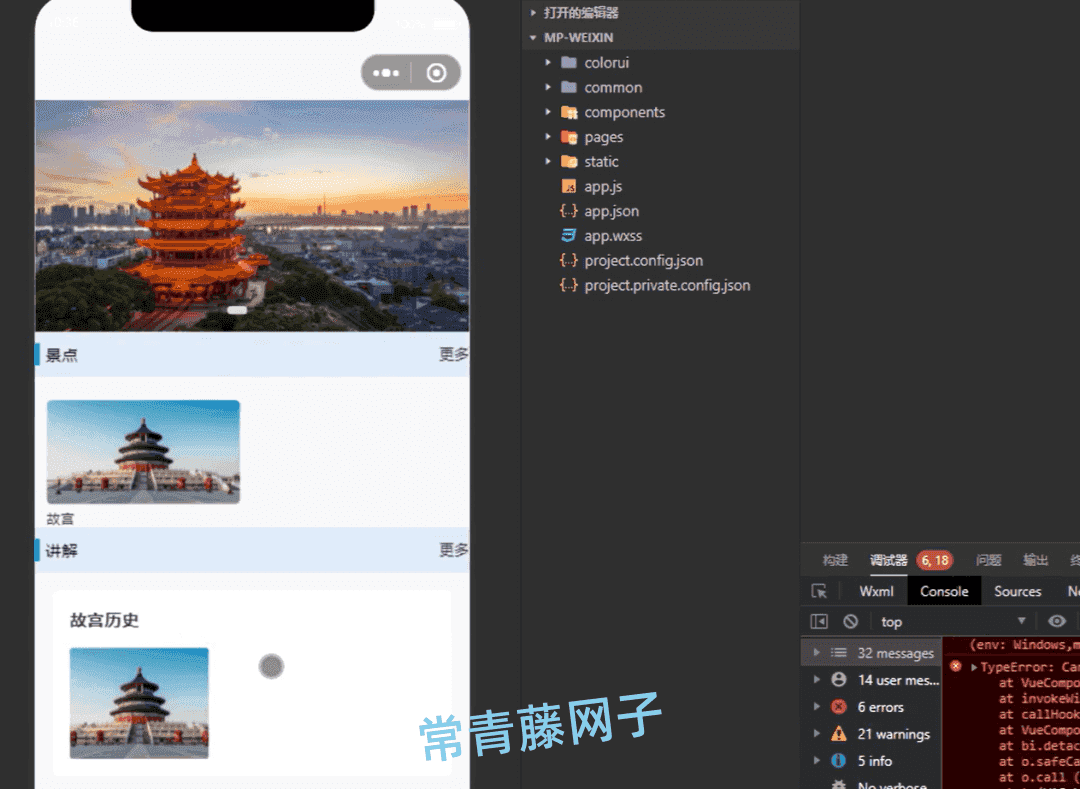Click the project.config.json braces icon

coord(568,260)
